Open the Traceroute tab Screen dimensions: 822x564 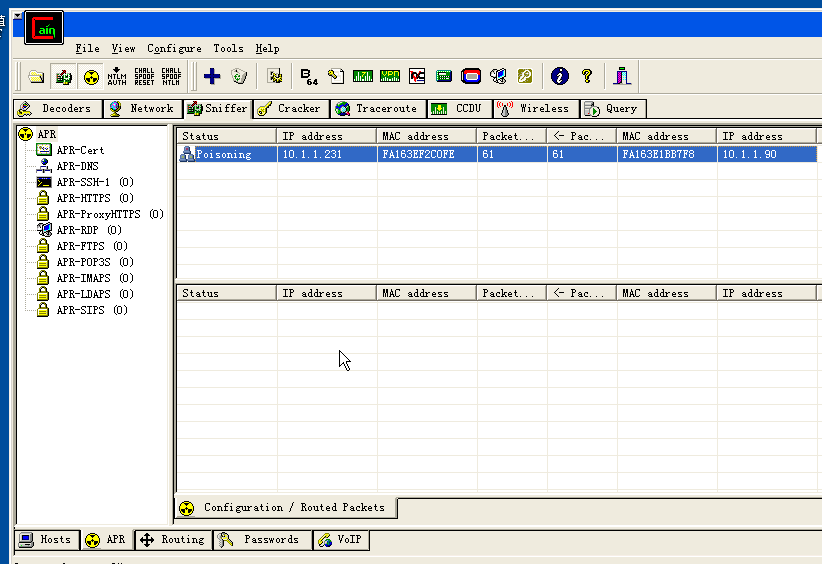(x=378, y=109)
